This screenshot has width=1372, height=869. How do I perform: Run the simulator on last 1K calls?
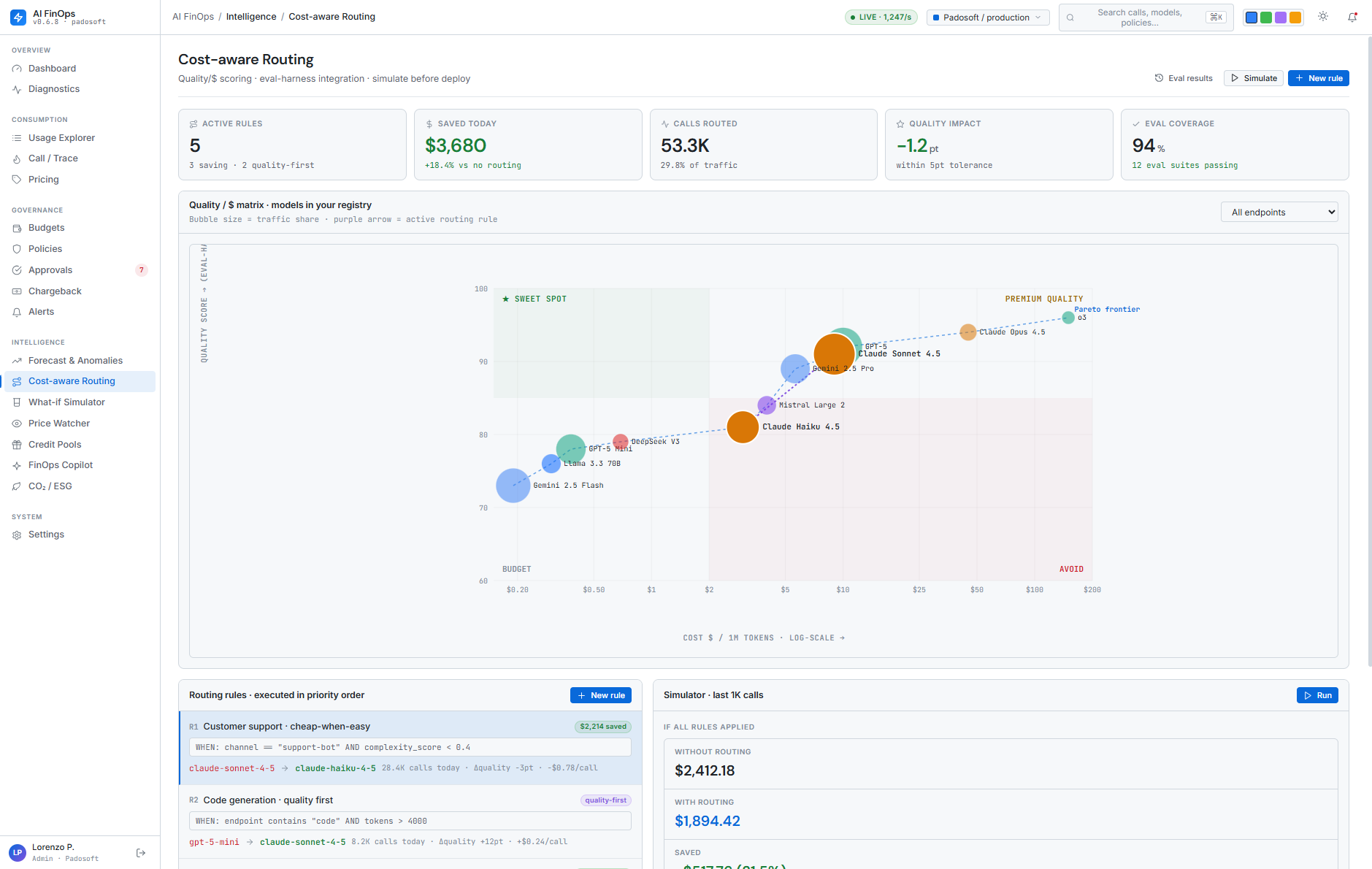point(1317,695)
